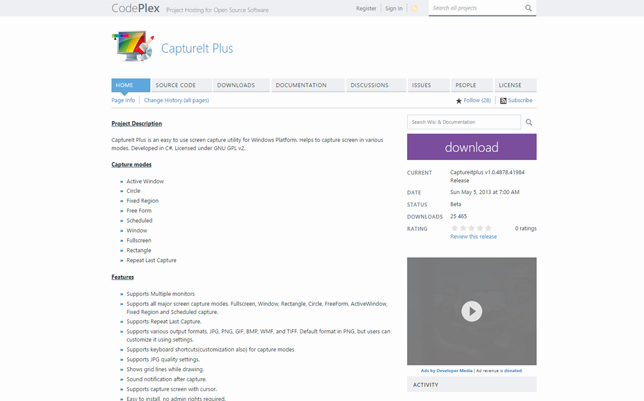The image size is (644, 401).
Task: Click the 'Circle' list item
Action: (x=133, y=191)
